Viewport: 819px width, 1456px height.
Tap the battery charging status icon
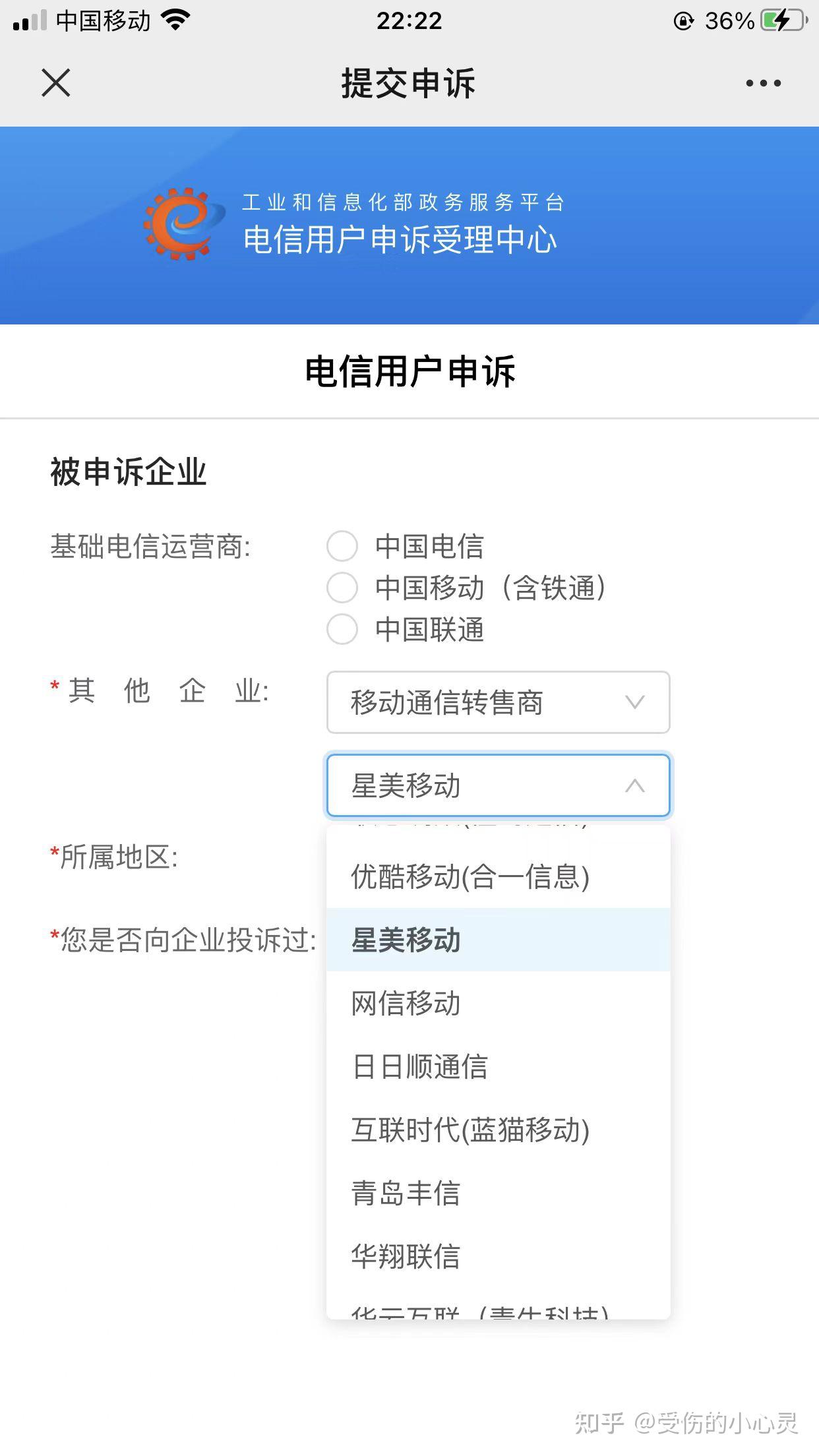[x=784, y=21]
